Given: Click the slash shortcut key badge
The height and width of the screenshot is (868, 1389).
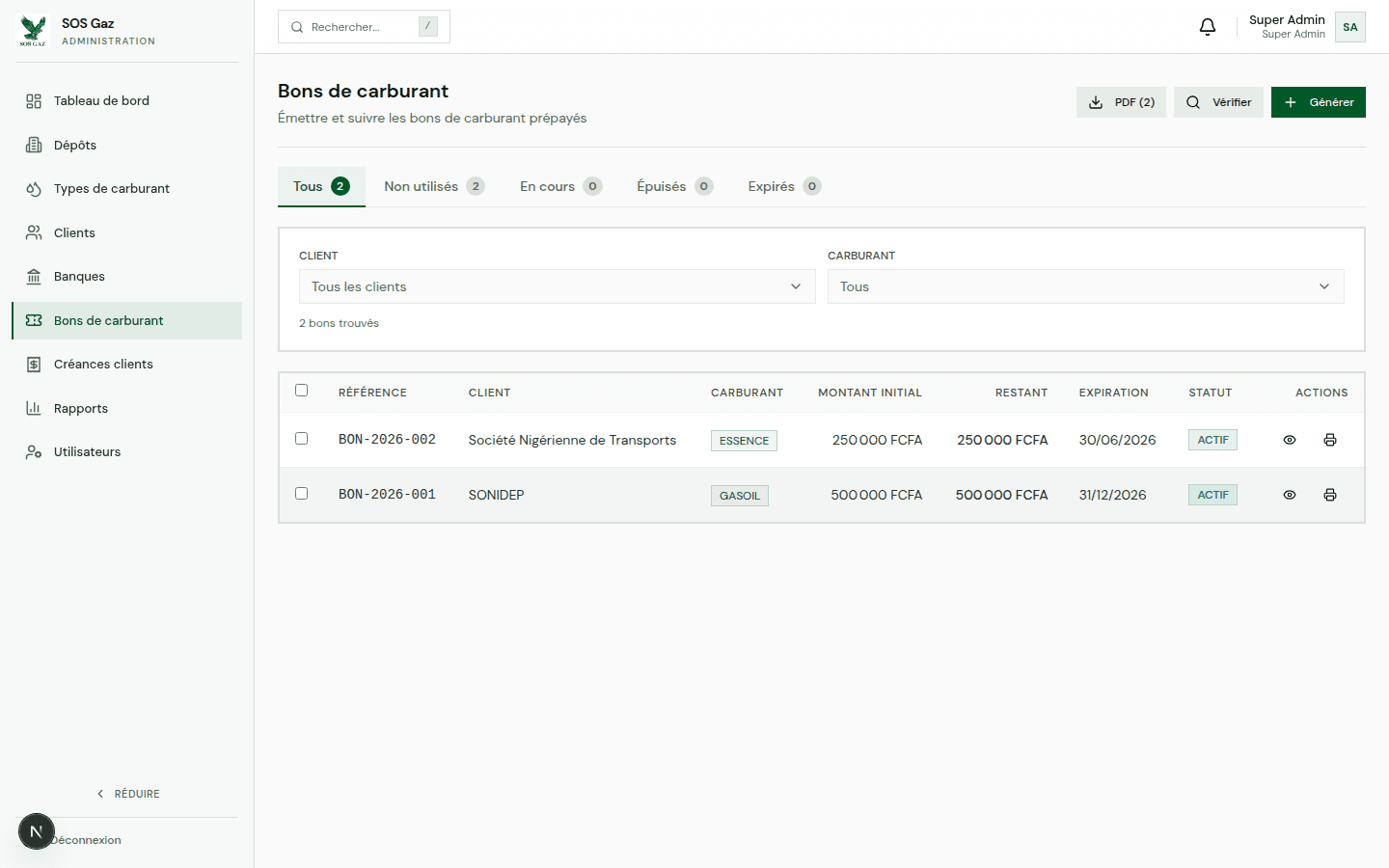Looking at the screenshot, I should [x=428, y=26].
